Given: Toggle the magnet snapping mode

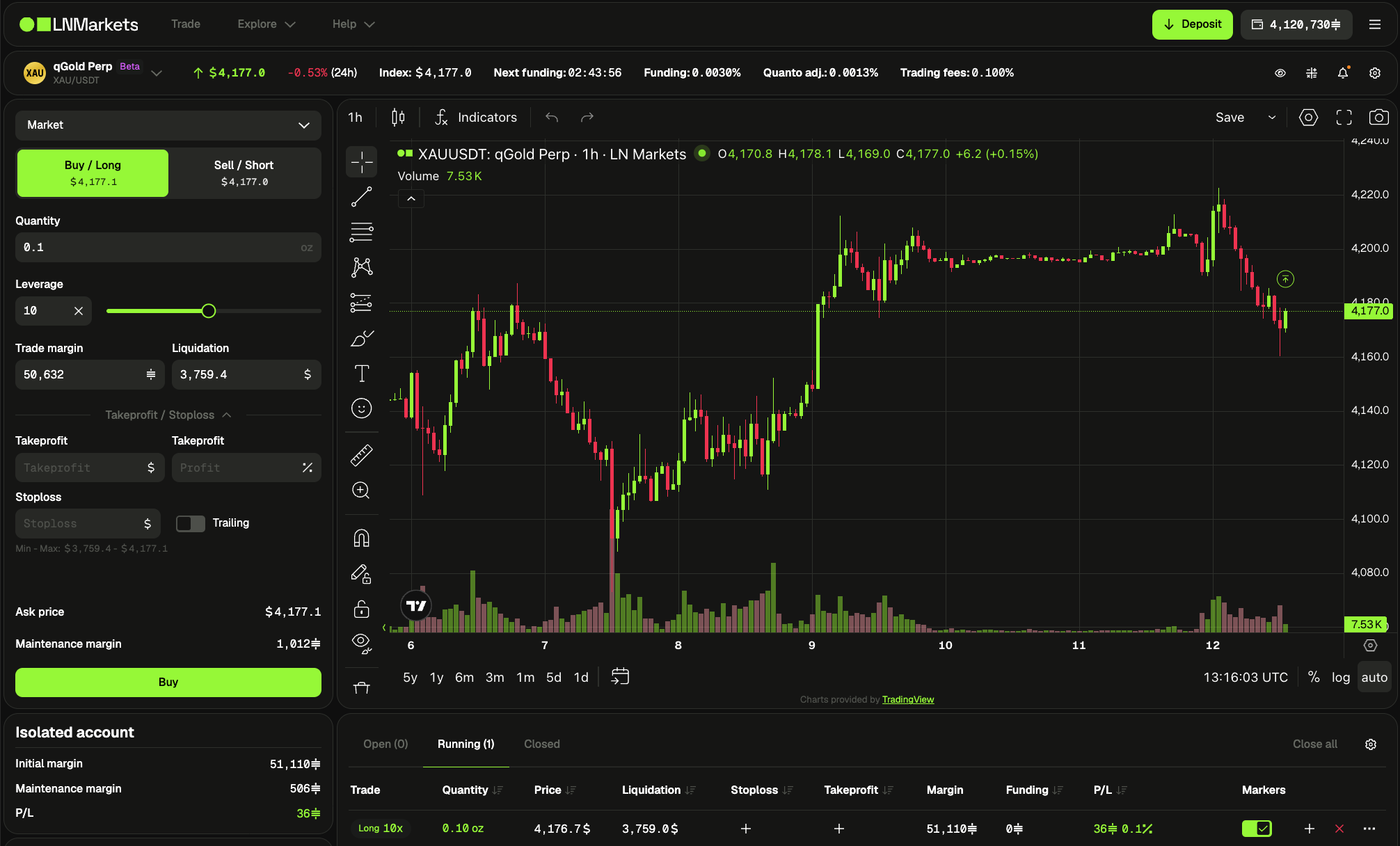Looking at the screenshot, I should click(361, 538).
